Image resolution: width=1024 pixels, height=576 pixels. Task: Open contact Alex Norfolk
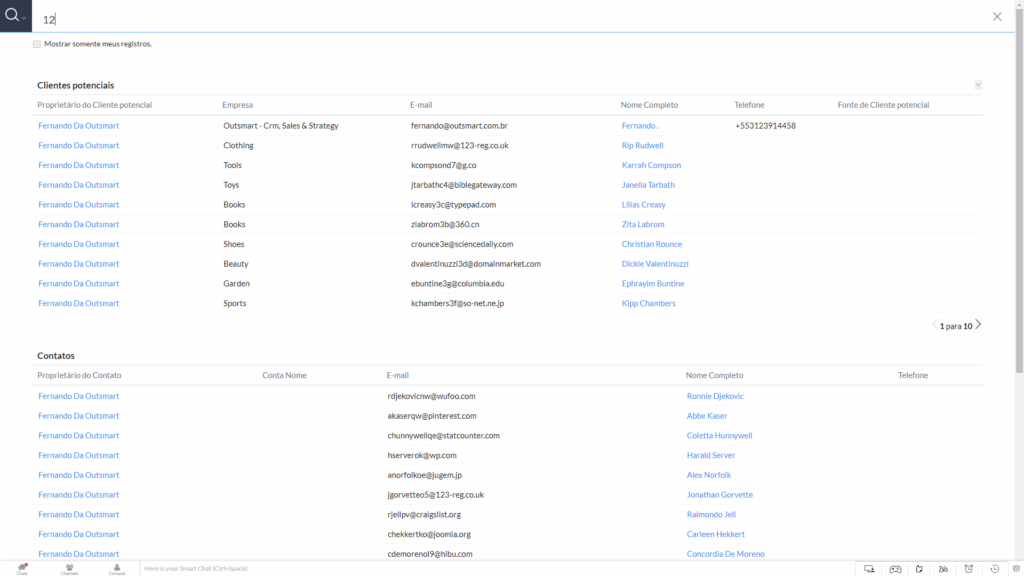coord(709,475)
